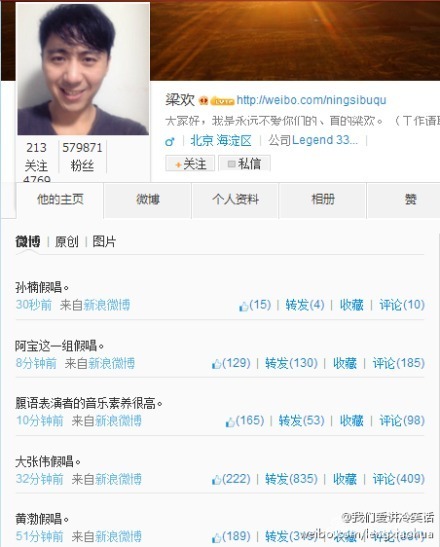Open the 相册 tab
The width and height of the screenshot is (440, 547).
323,200
